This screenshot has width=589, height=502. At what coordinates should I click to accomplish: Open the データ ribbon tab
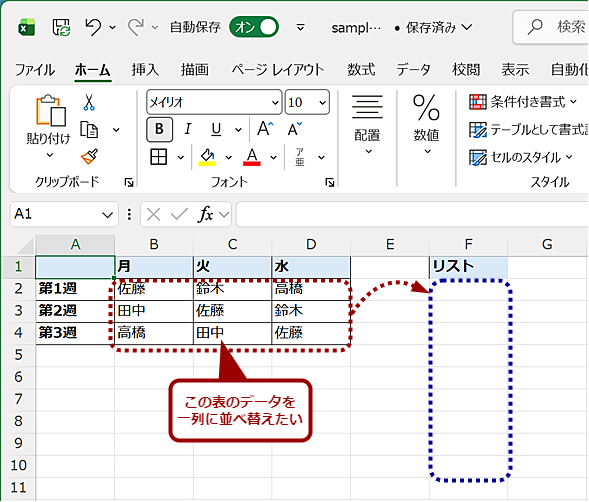[413, 70]
